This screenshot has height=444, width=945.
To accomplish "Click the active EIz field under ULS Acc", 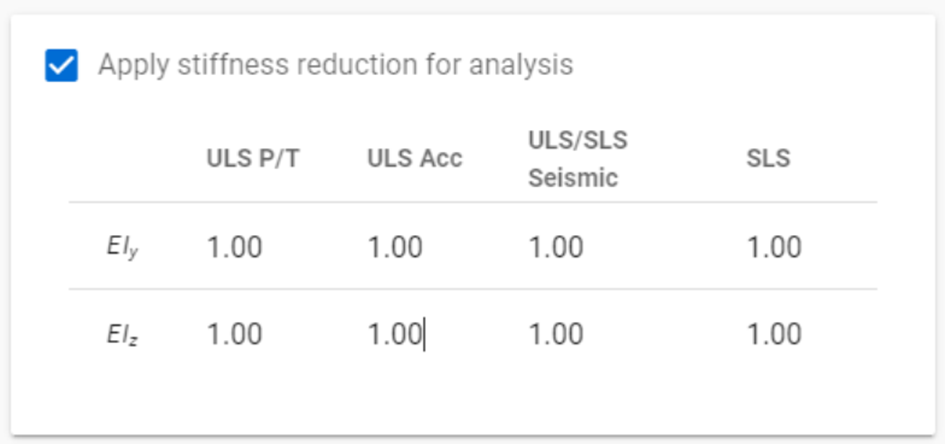I will [x=395, y=334].
